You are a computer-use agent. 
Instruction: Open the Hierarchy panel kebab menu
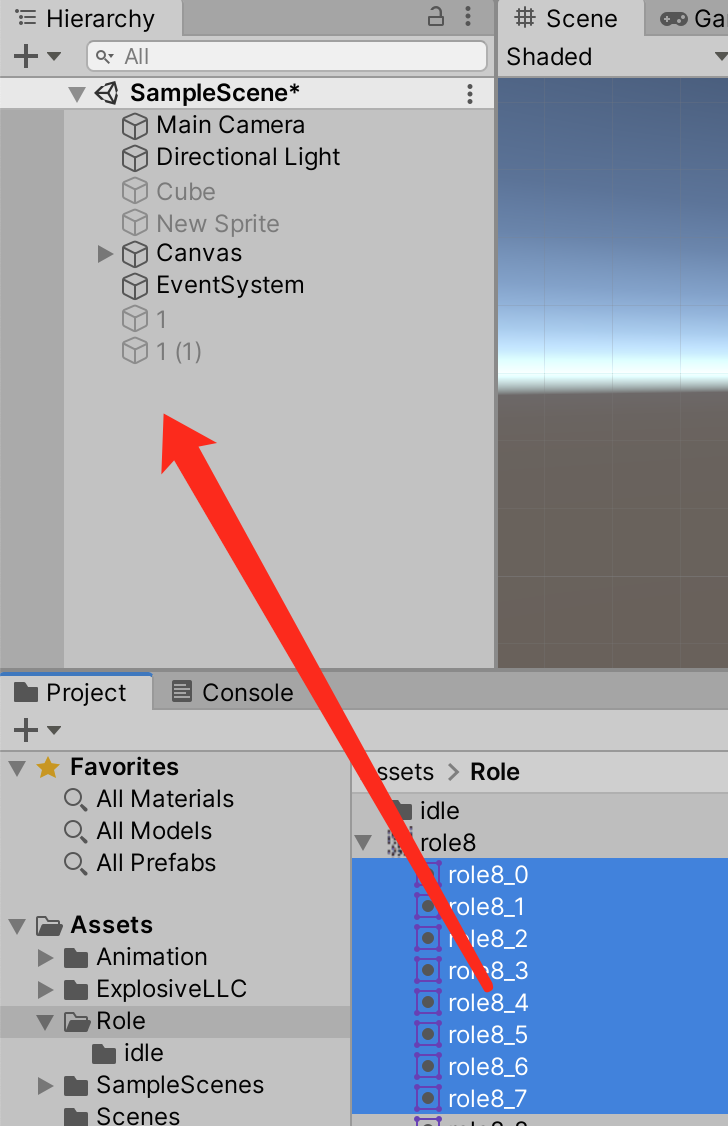(x=468, y=17)
